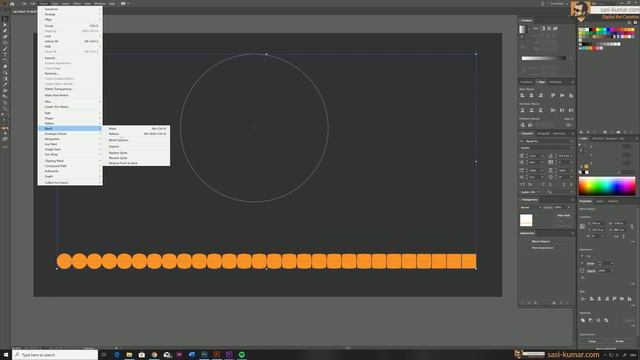Toggle freeform gradient type in Gradient panel

pos(555,28)
